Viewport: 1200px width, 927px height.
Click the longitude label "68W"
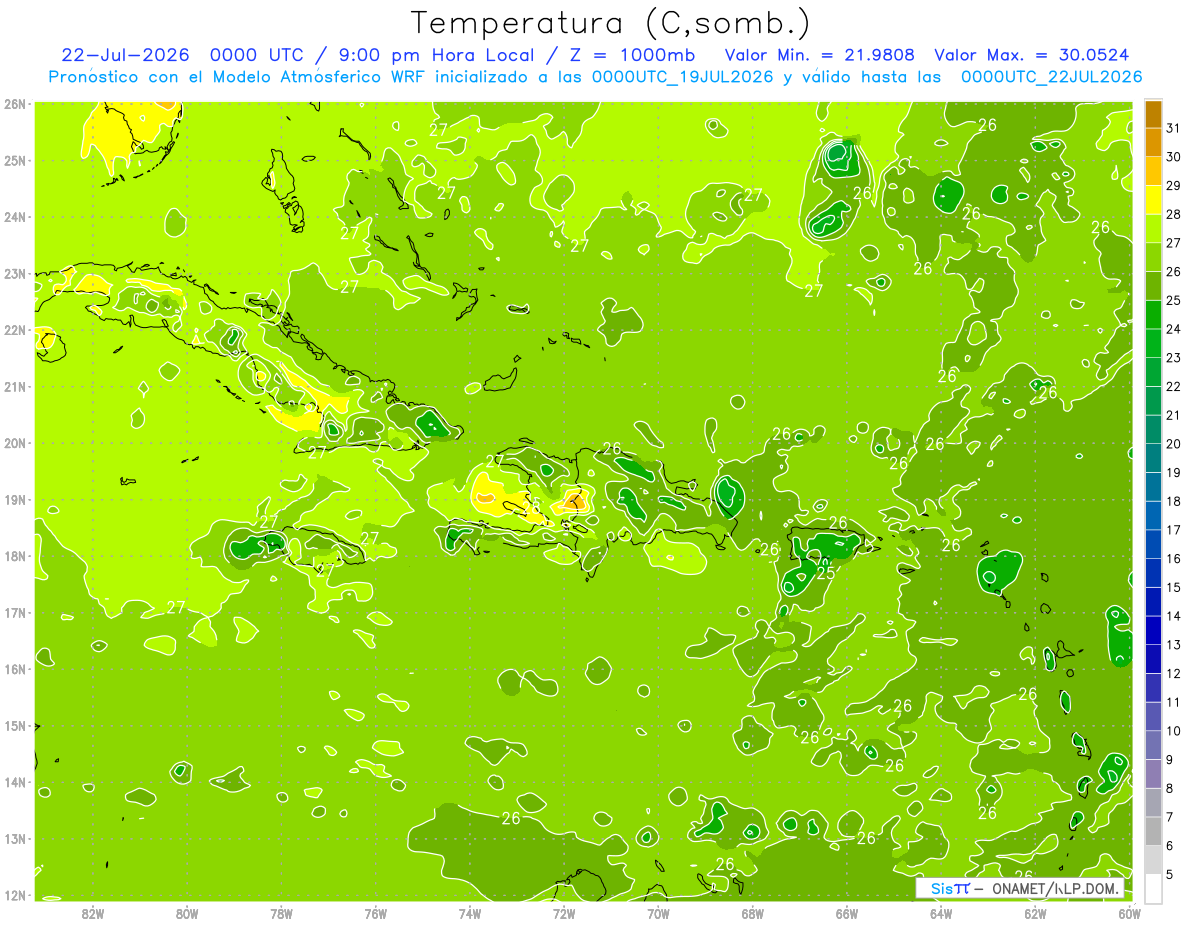point(752,913)
